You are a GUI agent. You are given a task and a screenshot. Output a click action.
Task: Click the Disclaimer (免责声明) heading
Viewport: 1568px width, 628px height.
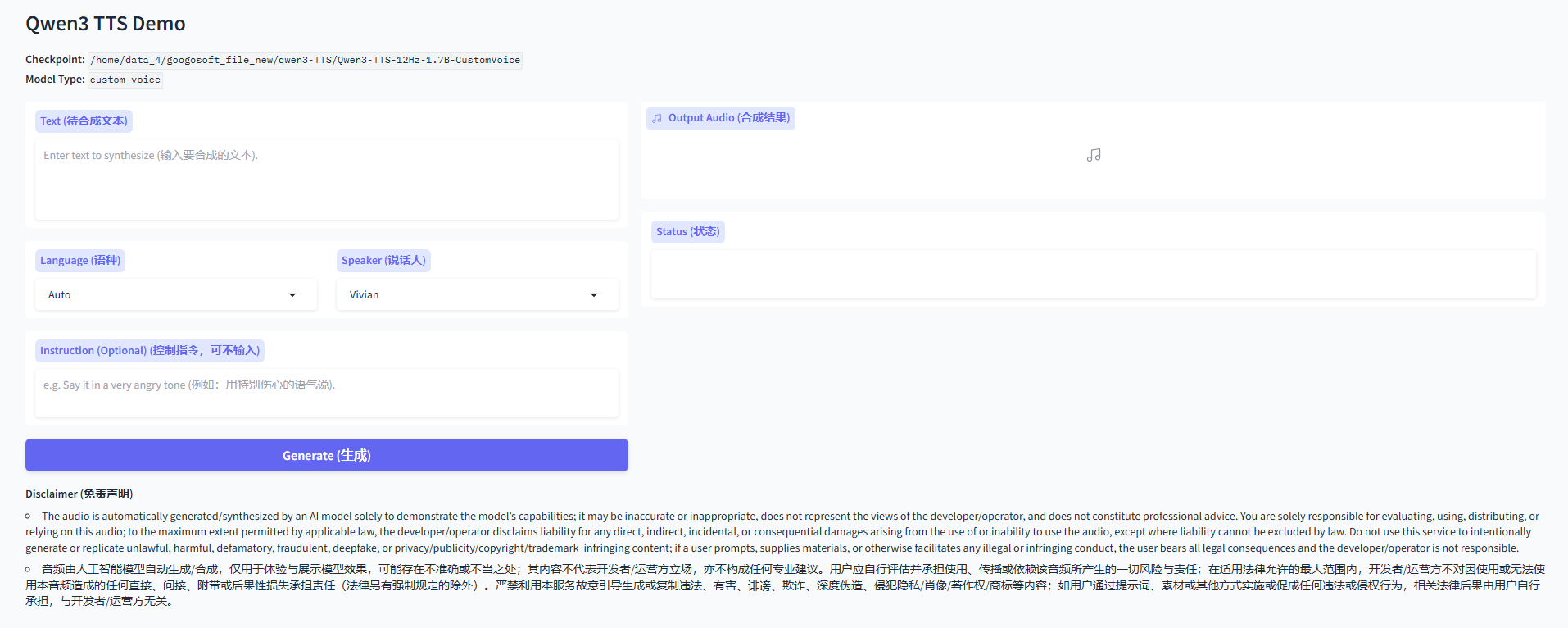pyautogui.click(x=79, y=494)
